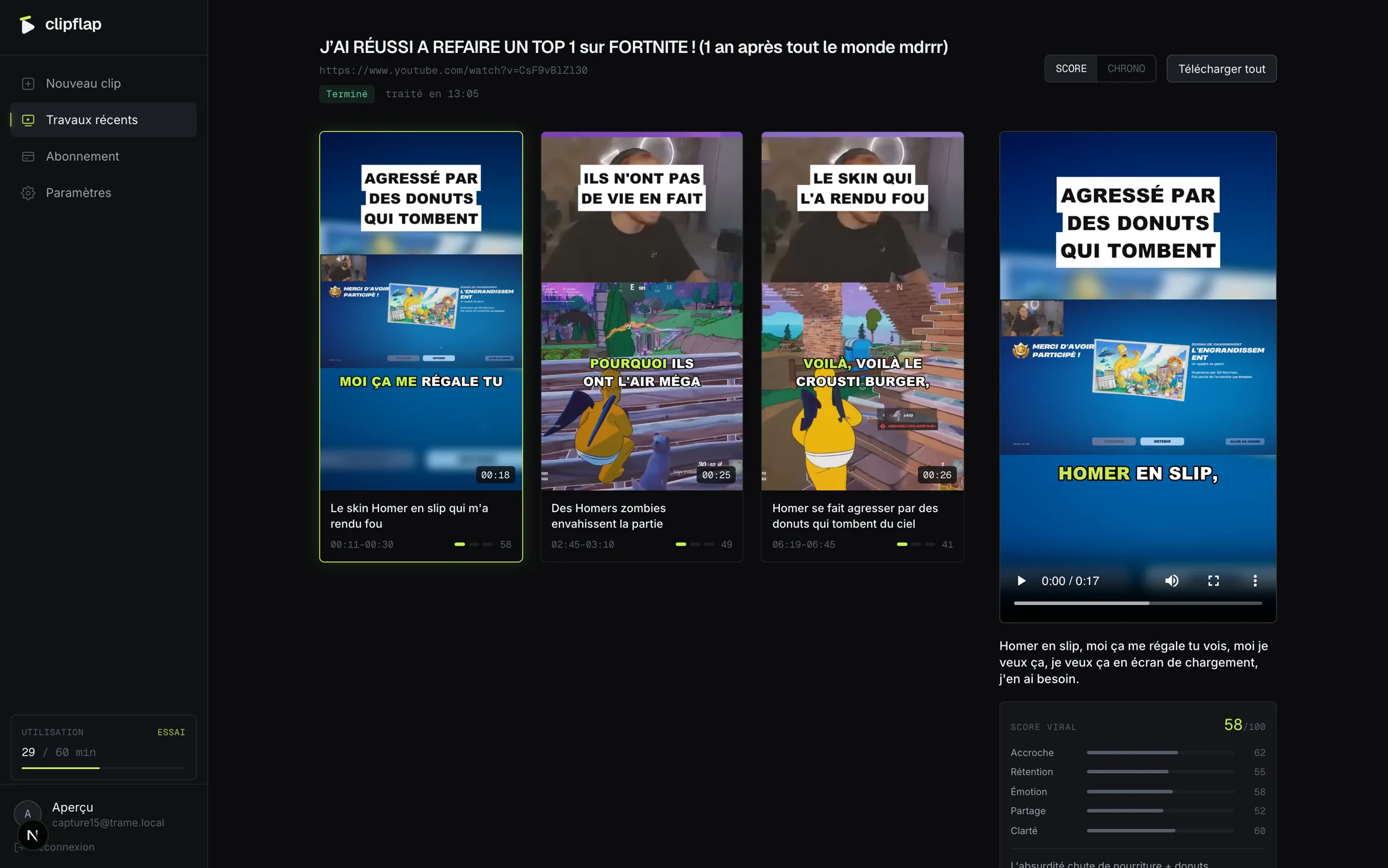
Task: Play the preview video
Action: pyautogui.click(x=1021, y=581)
